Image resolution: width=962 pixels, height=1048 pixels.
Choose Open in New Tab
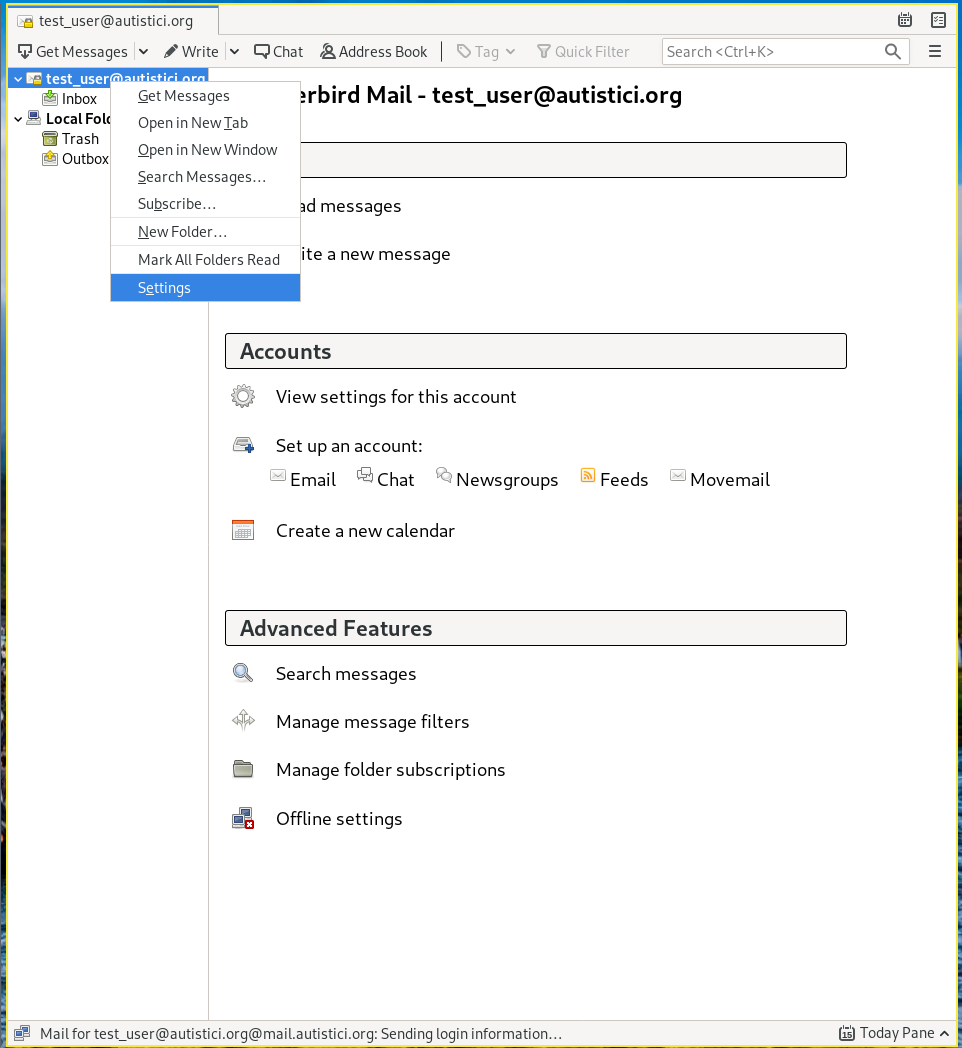[205, 123]
